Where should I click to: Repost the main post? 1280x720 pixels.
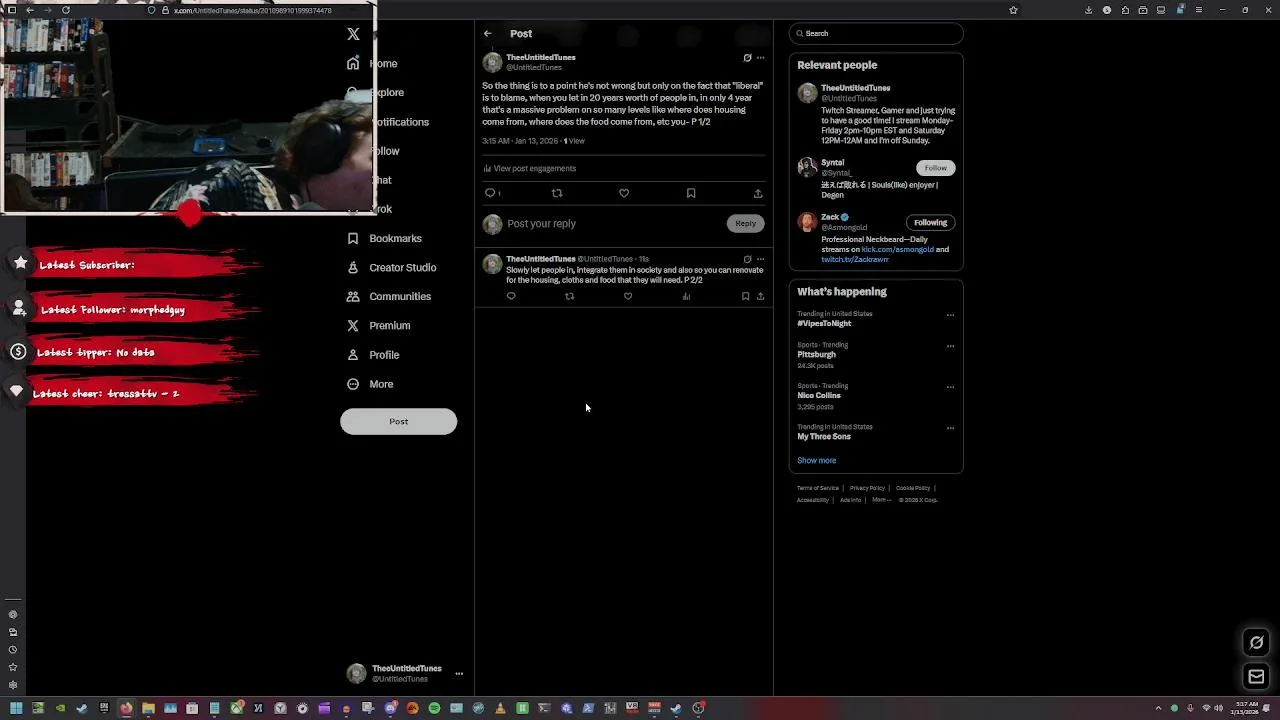click(x=557, y=193)
